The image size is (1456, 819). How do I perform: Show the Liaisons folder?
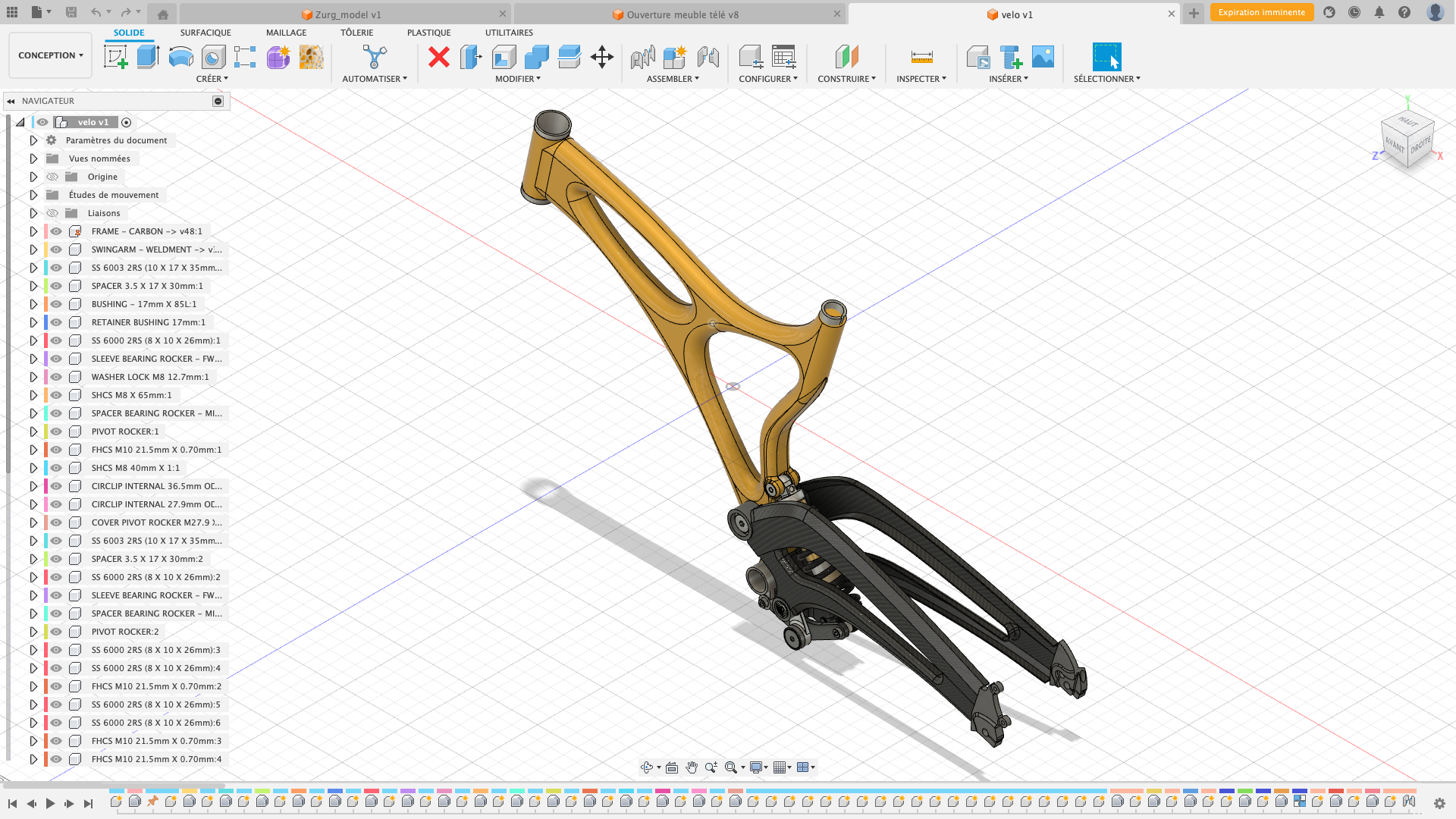(x=52, y=213)
